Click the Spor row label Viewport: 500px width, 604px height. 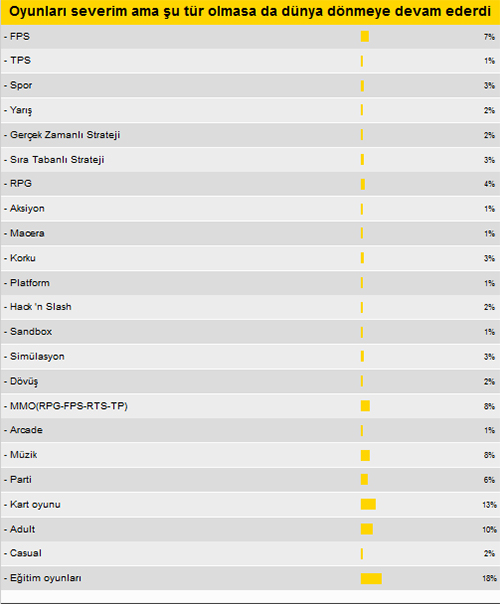tap(18, 85)
